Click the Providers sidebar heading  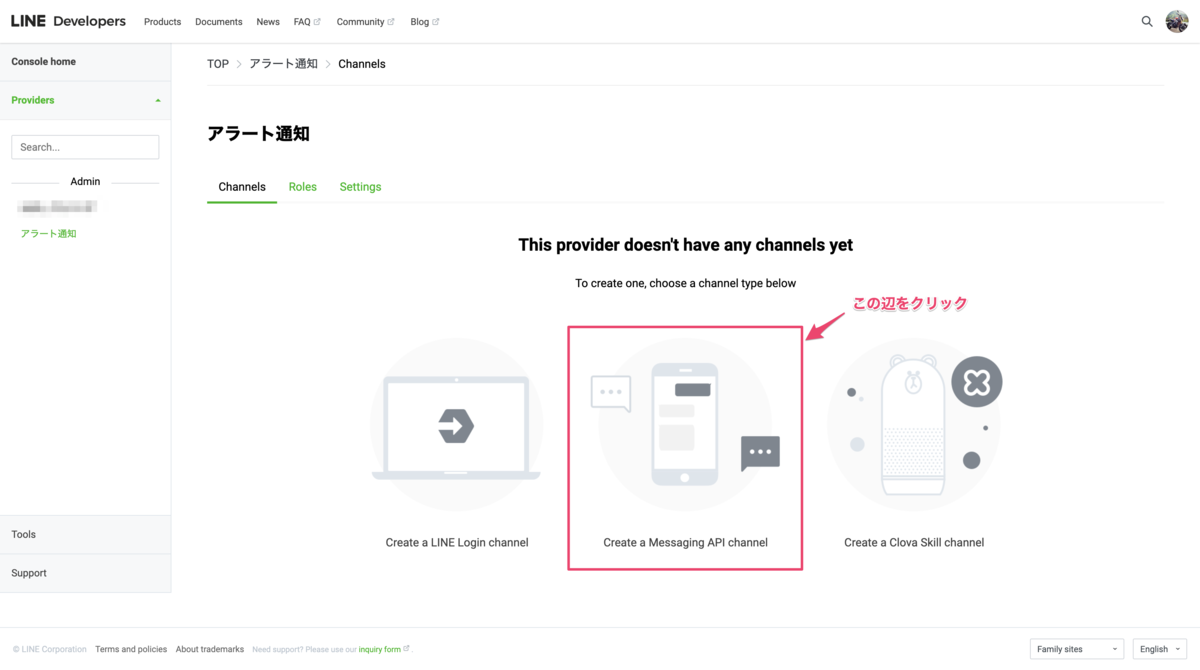pos(33,100)
